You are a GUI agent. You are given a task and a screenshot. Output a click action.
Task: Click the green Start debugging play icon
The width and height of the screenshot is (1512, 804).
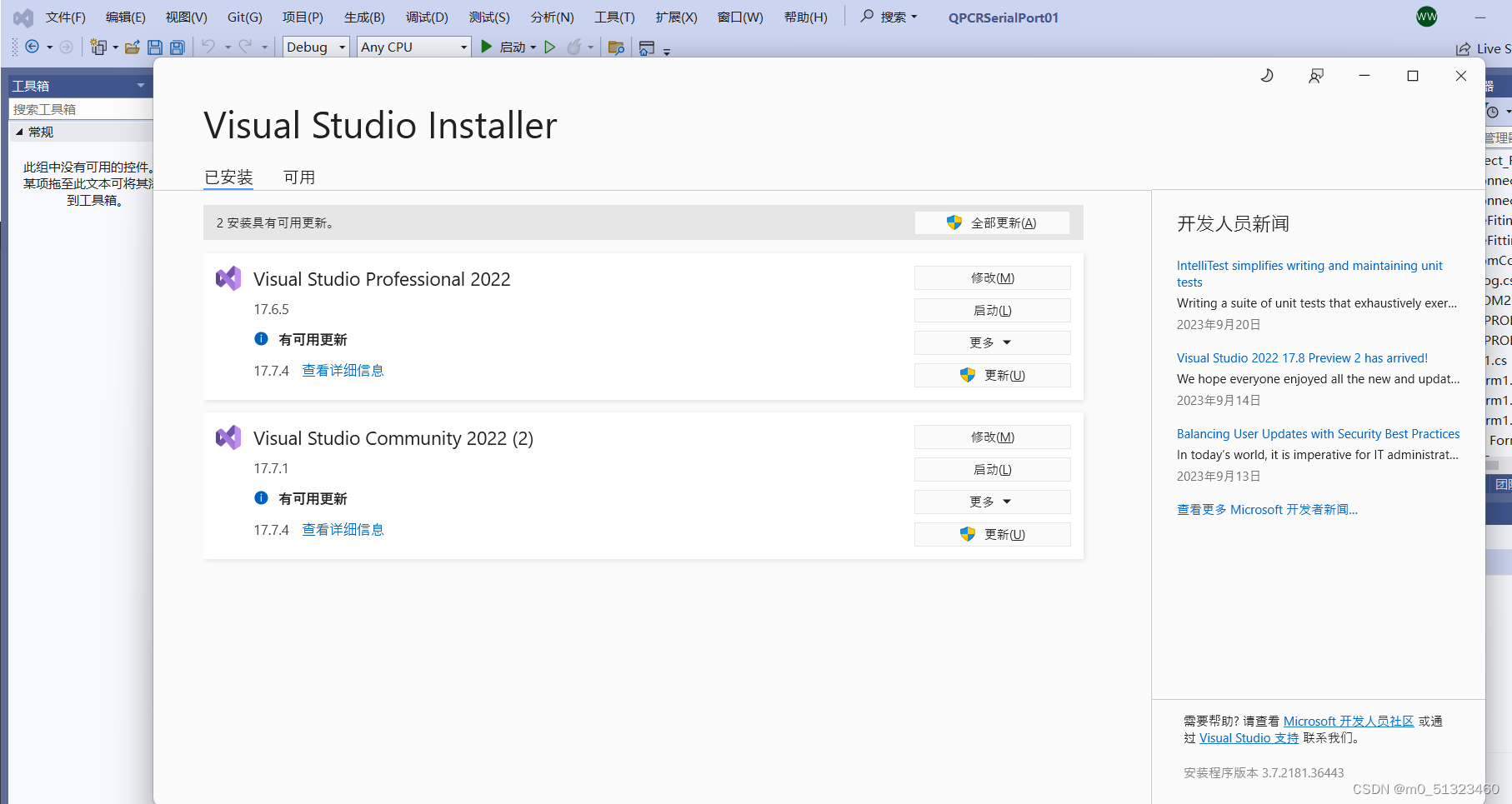point(487,47)
